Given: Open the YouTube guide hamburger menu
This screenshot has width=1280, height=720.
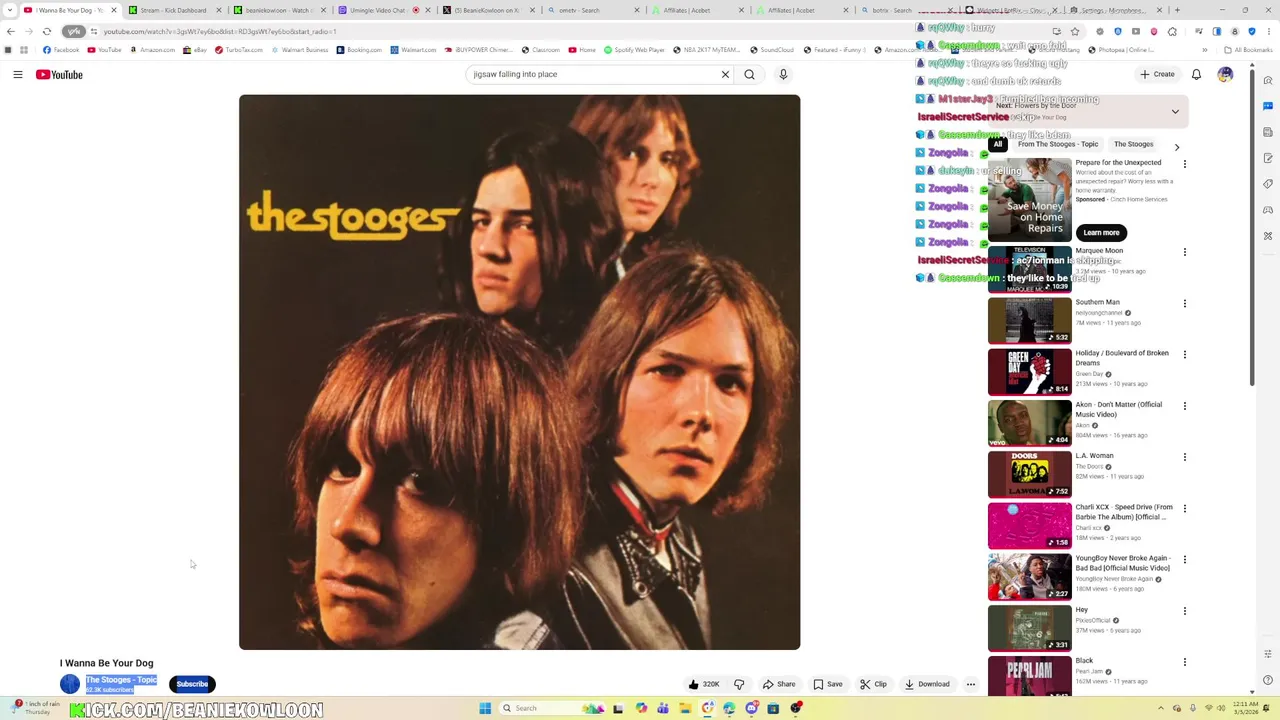Looking at the screenshot, I should (18, 74).
